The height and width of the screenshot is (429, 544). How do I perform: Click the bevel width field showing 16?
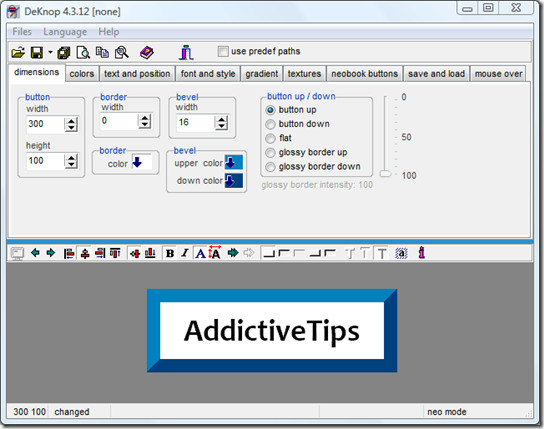(x=195, y=122)
